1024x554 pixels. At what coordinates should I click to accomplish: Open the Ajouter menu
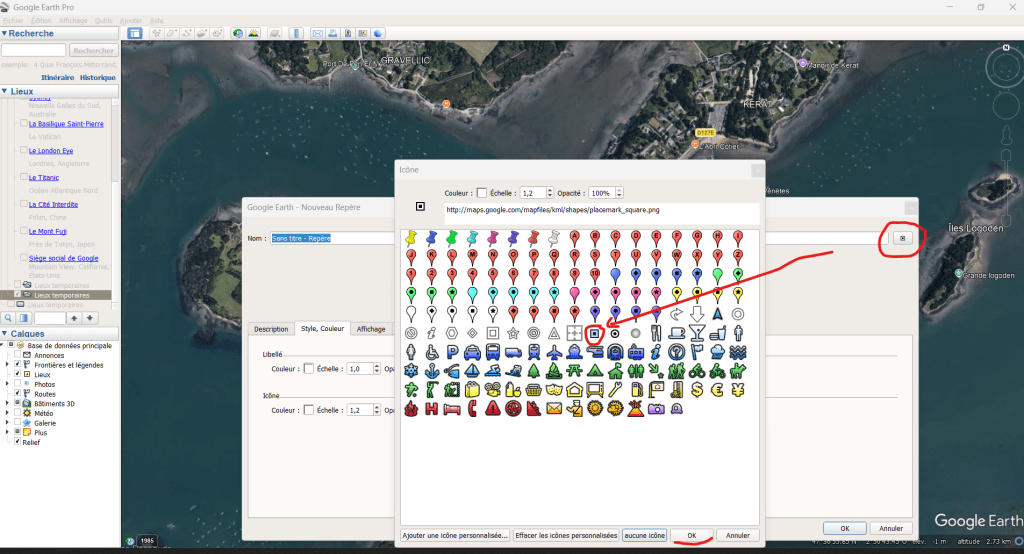pyautogui.click(x=131, y=21)
